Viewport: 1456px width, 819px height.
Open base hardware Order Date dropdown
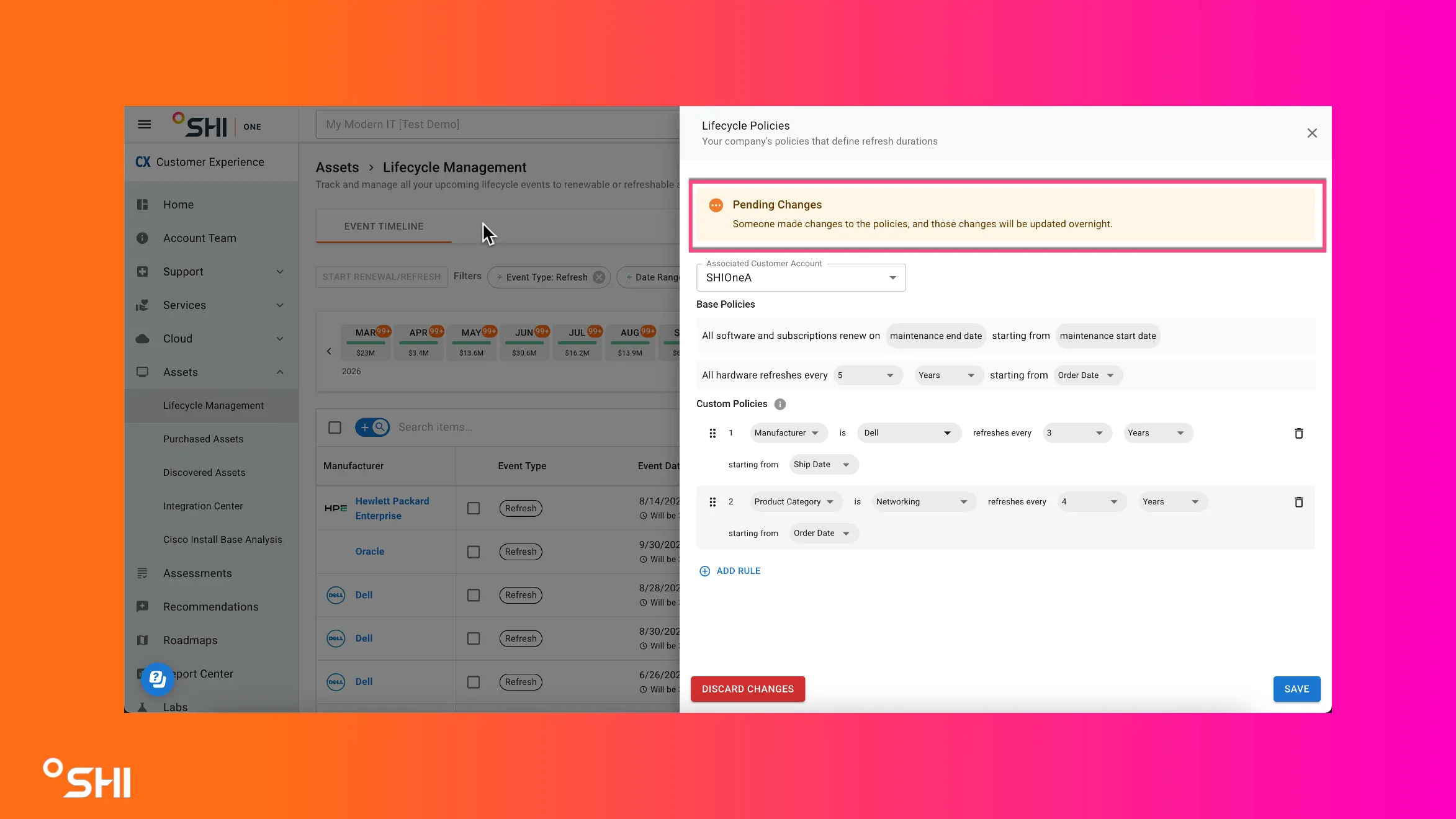tap(1087, 375)
